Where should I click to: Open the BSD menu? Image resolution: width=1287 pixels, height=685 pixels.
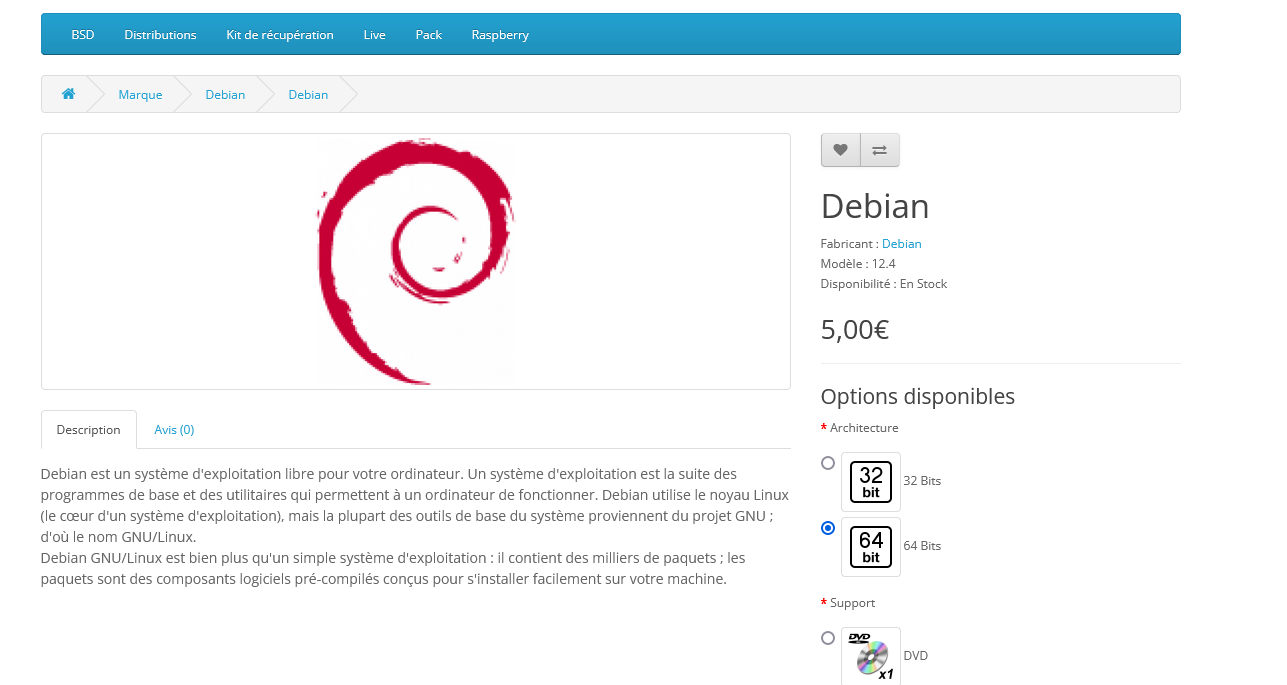click(x=83, y=35)
